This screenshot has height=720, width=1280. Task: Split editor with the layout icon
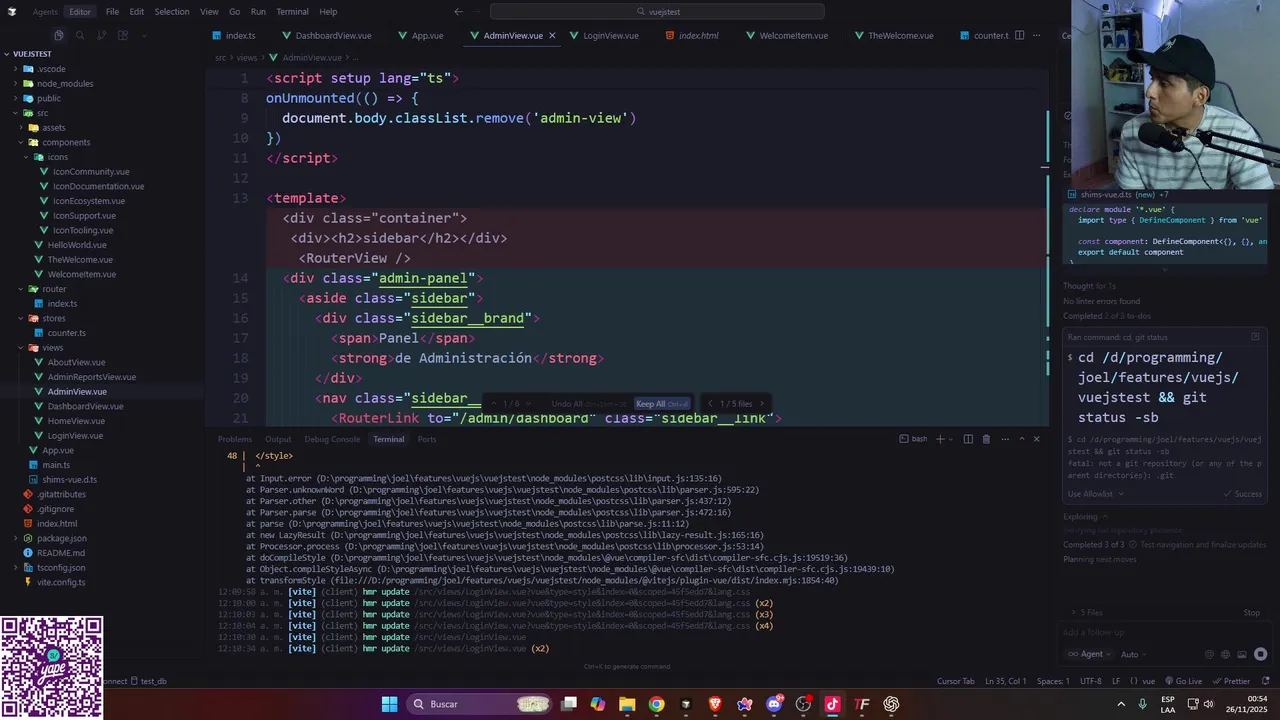click(1019, 35)
